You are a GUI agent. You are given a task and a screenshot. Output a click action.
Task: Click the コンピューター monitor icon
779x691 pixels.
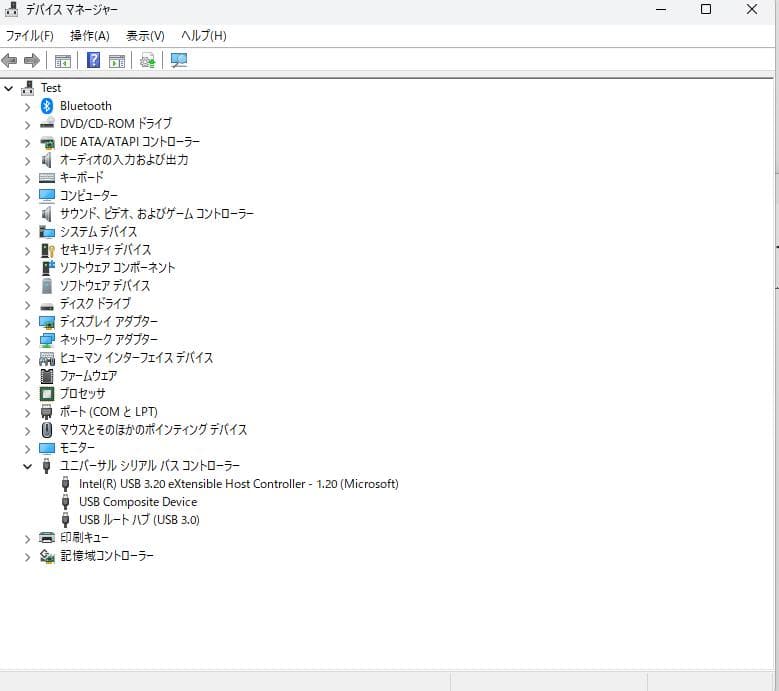pos(47,196)
